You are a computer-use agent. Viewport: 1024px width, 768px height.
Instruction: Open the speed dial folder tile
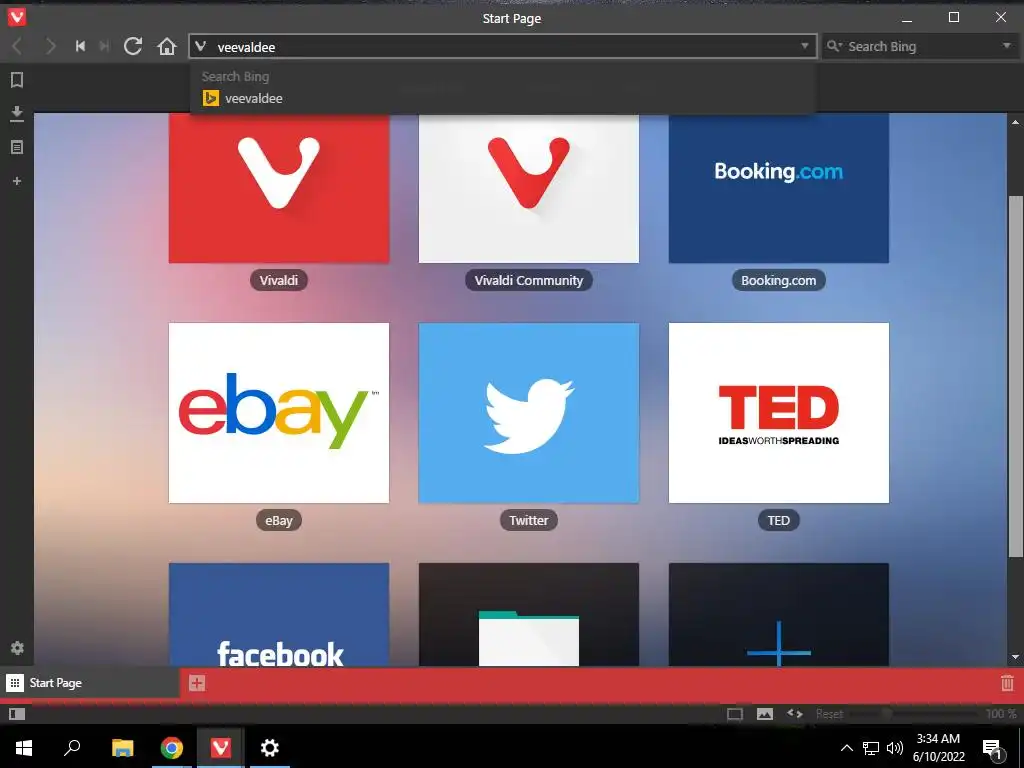(529, 615)
